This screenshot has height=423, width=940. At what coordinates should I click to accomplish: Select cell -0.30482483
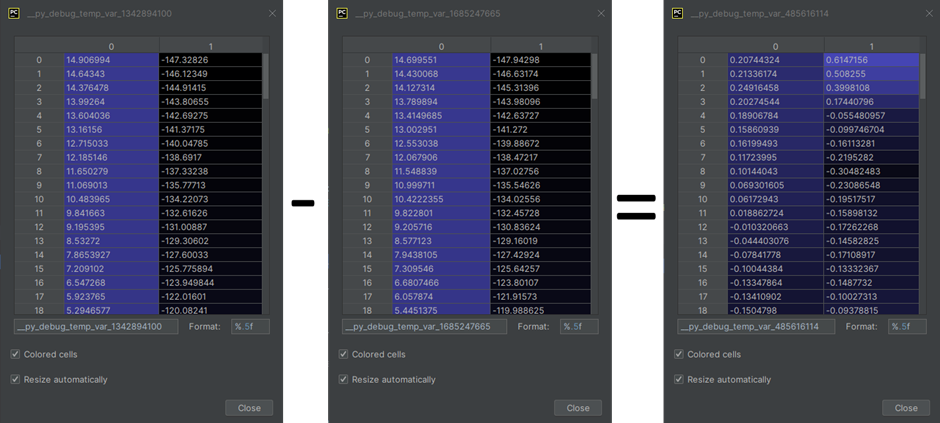click(871, 171)
